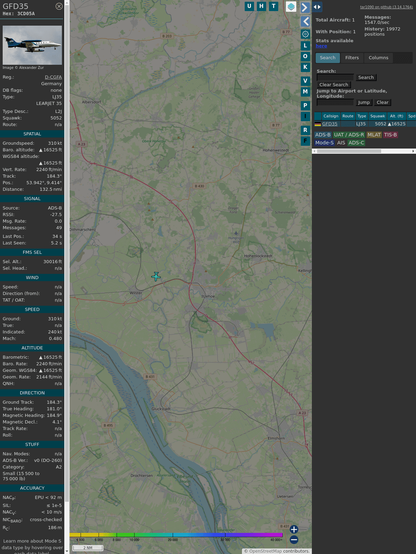Toggle the M map button

(305, 92)
